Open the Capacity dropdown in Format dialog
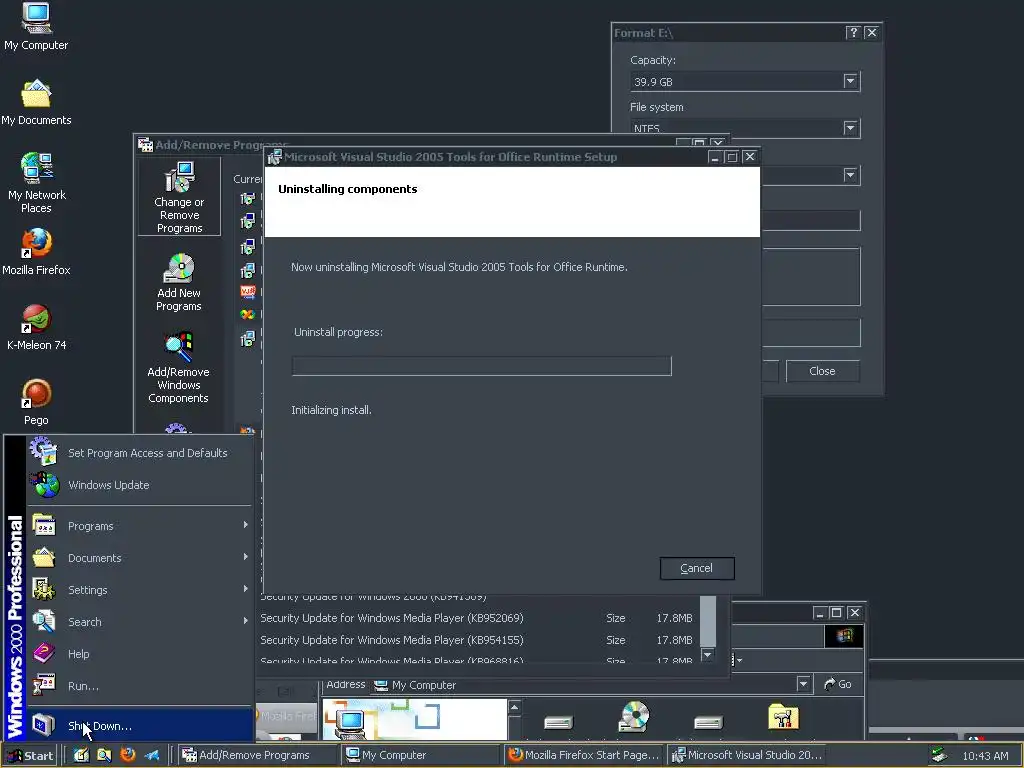The width and height of the screenshot is (1024, 768). coord(850,81)
